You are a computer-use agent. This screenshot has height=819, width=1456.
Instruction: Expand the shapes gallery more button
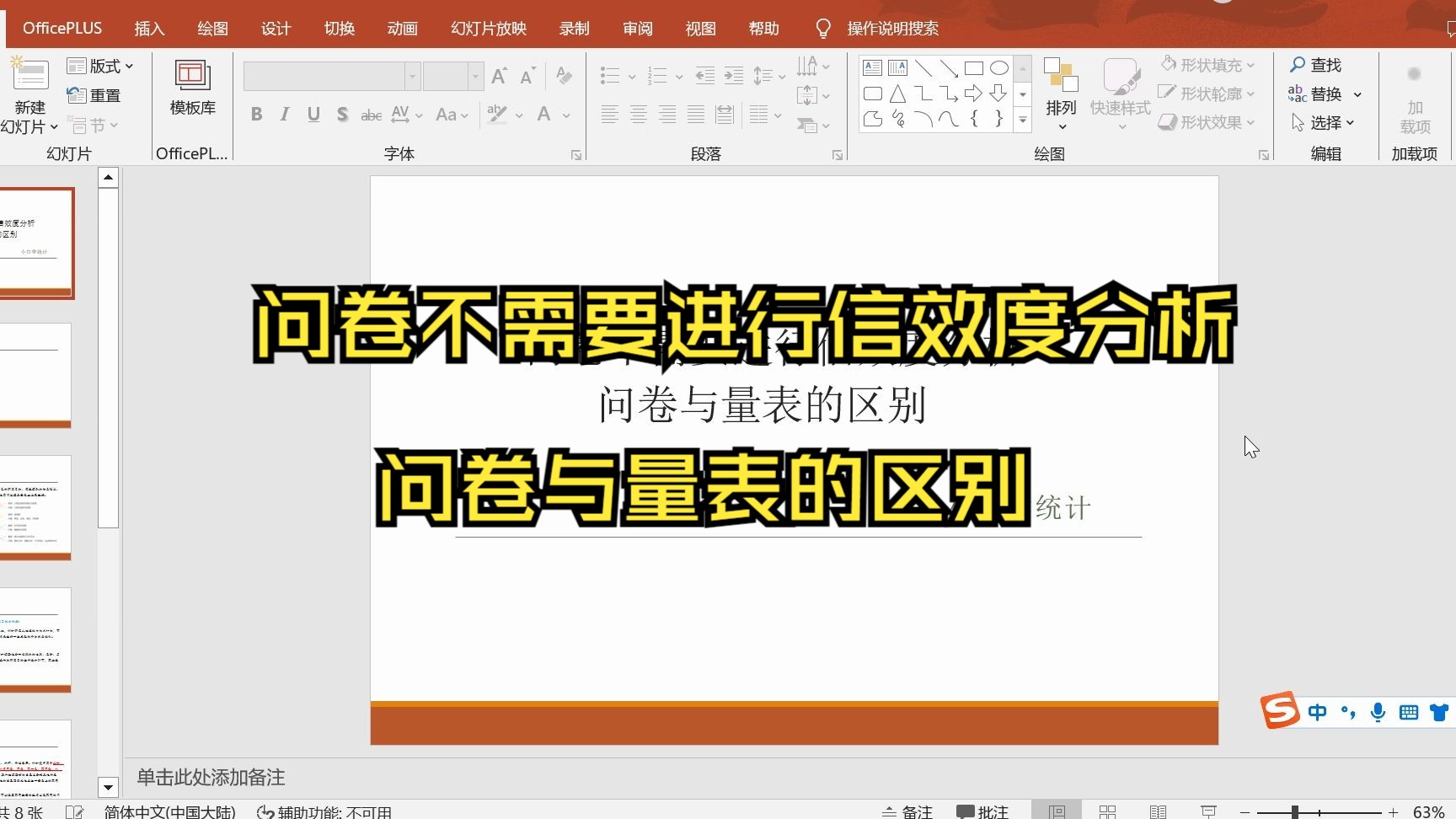pos(1023,120)
